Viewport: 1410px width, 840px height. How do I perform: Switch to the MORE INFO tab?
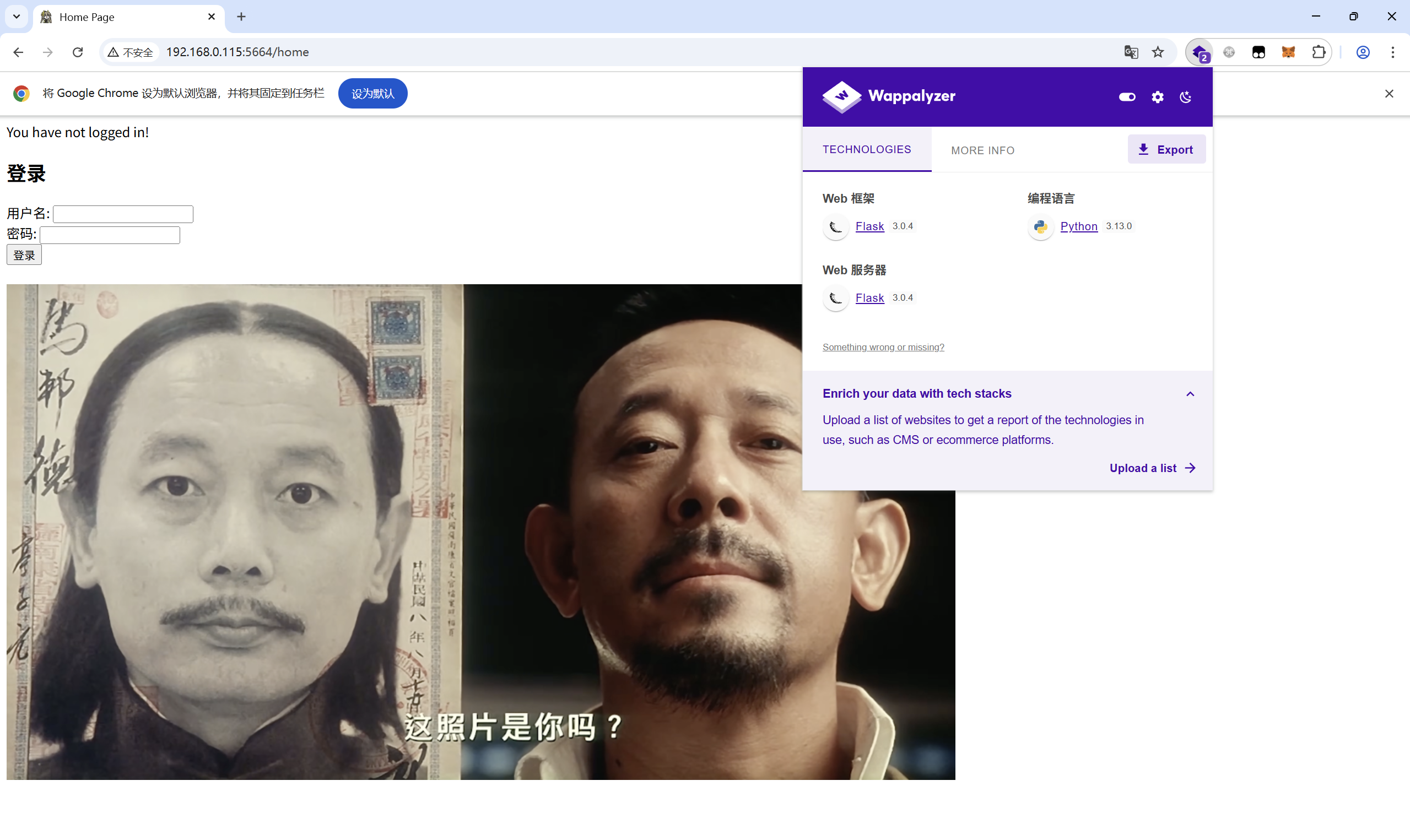(982, 150)
